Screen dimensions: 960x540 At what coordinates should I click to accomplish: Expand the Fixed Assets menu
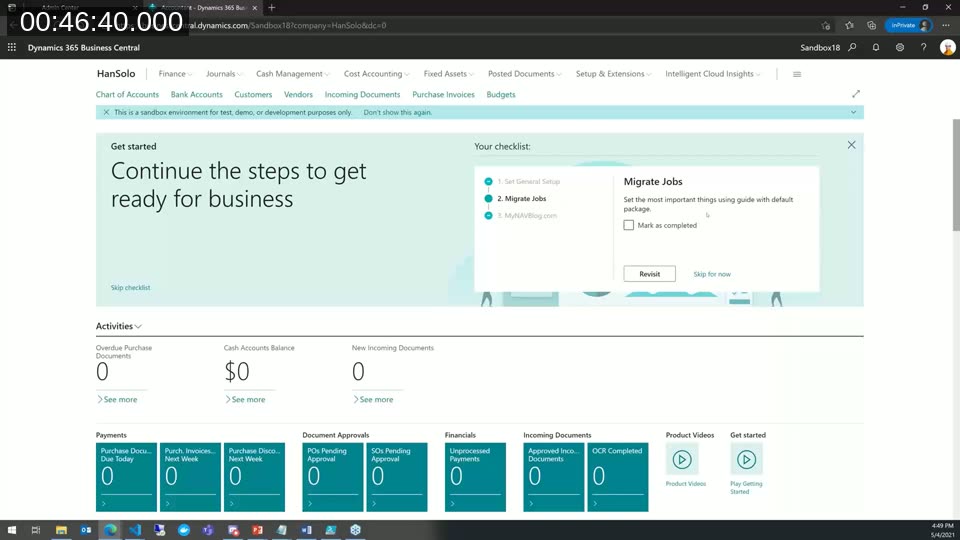tap(449, 73)
